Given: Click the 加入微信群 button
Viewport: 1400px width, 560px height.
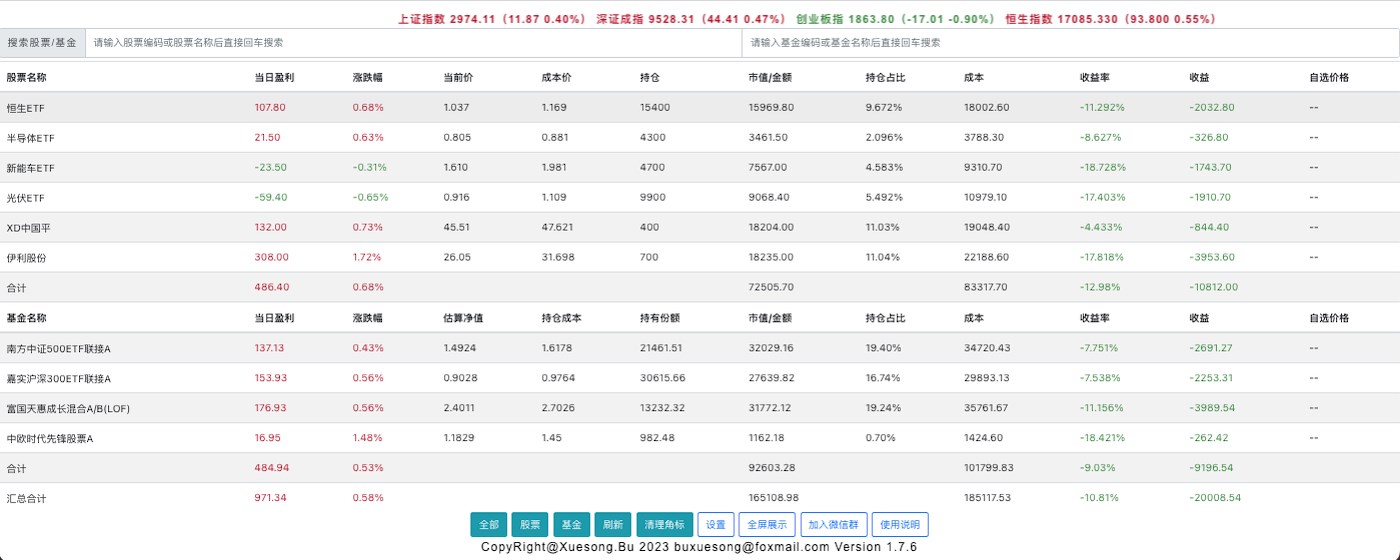Looking at the screenshot, I should pyautogui.click(x=833, y=524).
